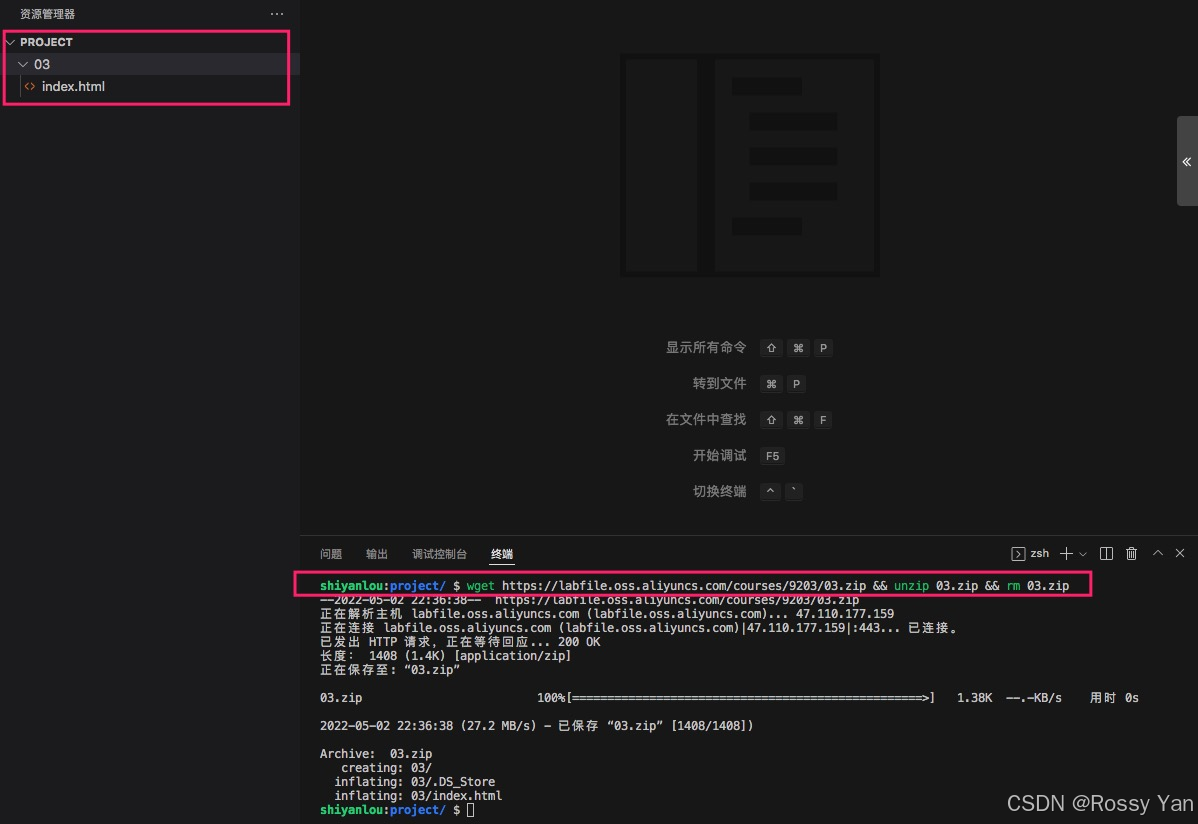The height and width of the screenshot is (824, 1198).
Task: Click the PROJECT section title
Action: click(47, 42)
